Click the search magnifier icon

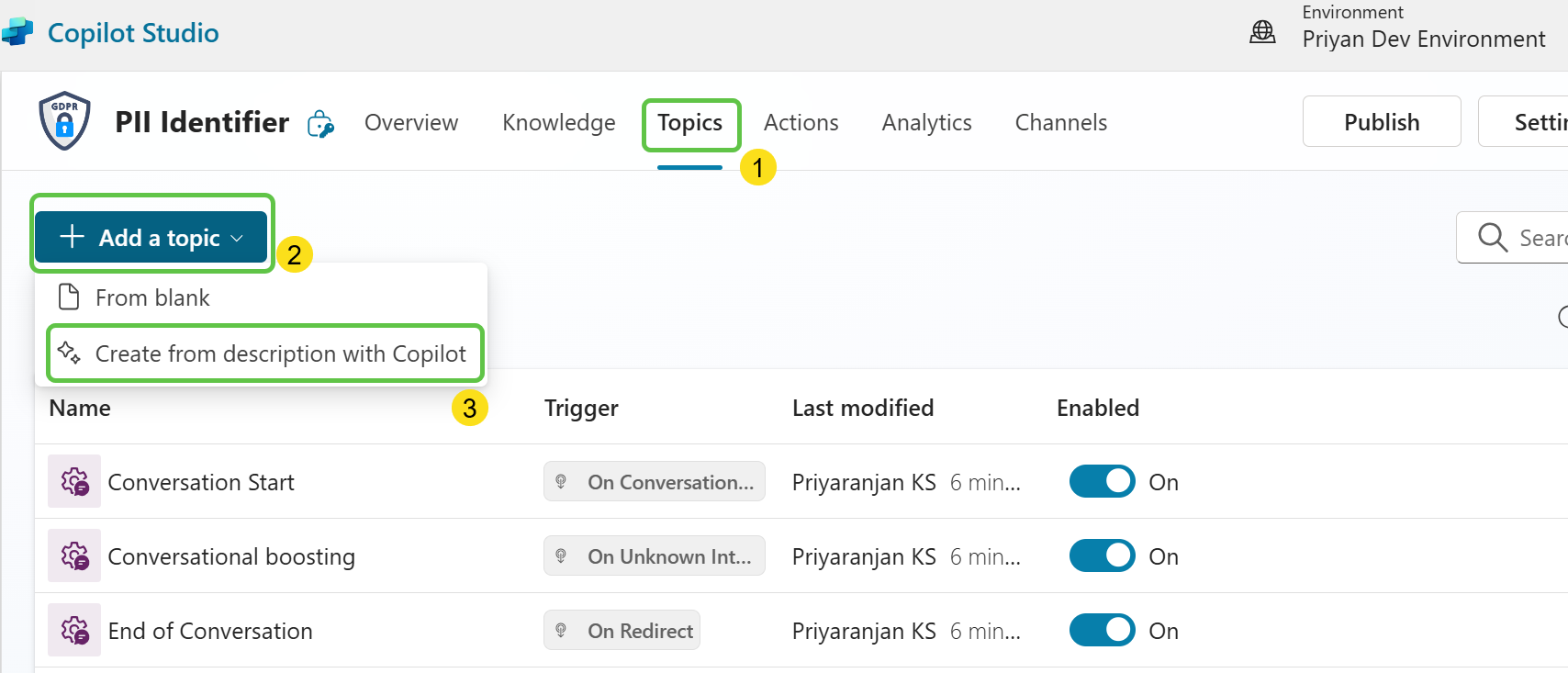tap(1492, 238)
